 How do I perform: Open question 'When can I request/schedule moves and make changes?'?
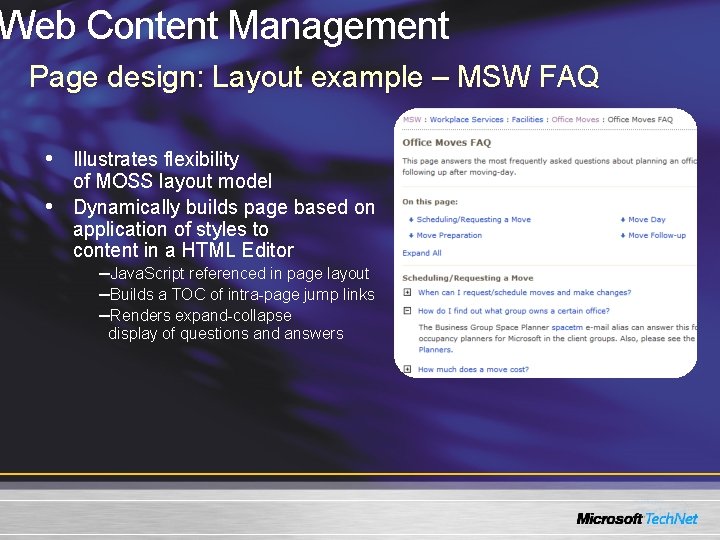coord(524,292)
